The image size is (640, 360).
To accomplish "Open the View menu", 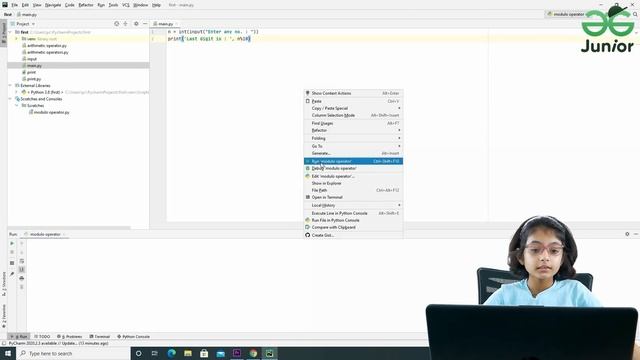I will pos(37,5).
